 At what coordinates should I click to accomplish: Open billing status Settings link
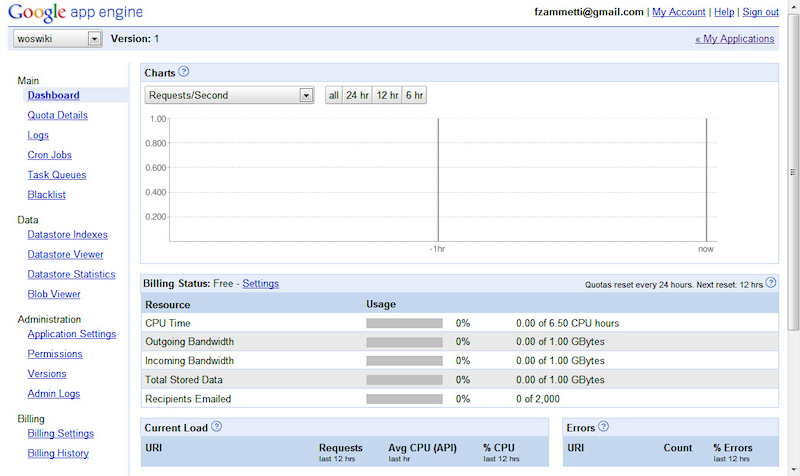[261, 284]
